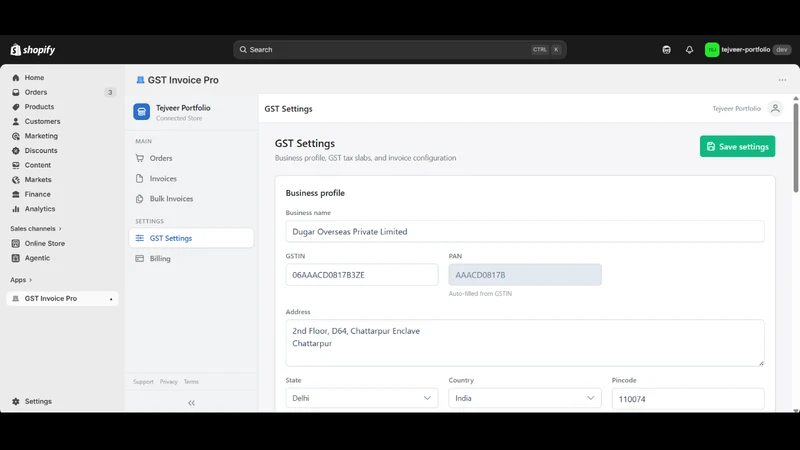Open the Privacy link
Viewport: 800px width, 450px height.
pyautogui.click(x=168, y=382)
